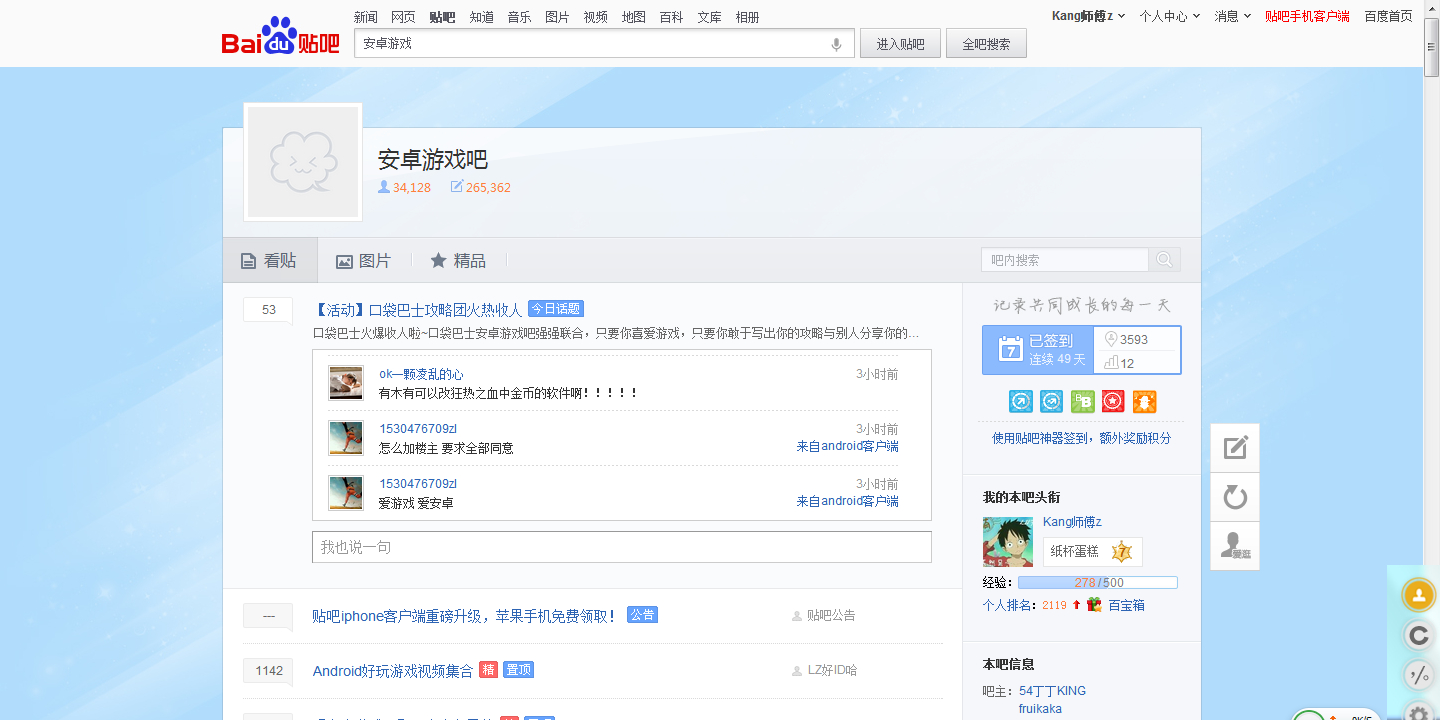
Task: Click the red 精 tag on Android好玩游戏视频集合
Action: (488, 670)
